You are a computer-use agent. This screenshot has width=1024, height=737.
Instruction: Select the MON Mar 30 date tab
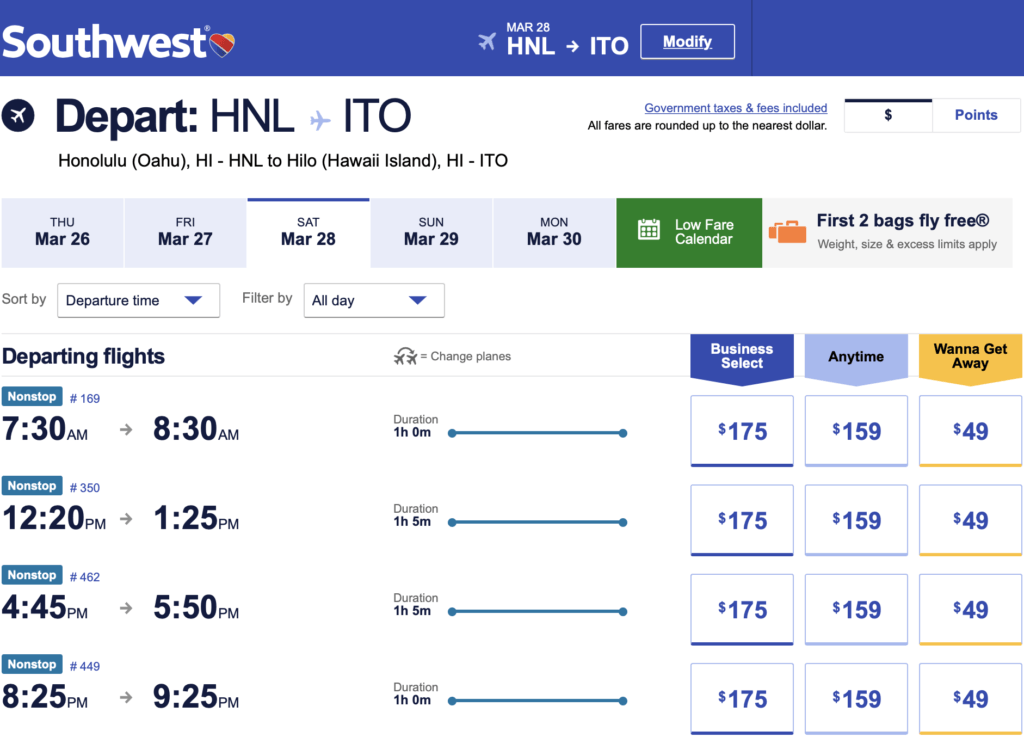(x=554, y=232)
